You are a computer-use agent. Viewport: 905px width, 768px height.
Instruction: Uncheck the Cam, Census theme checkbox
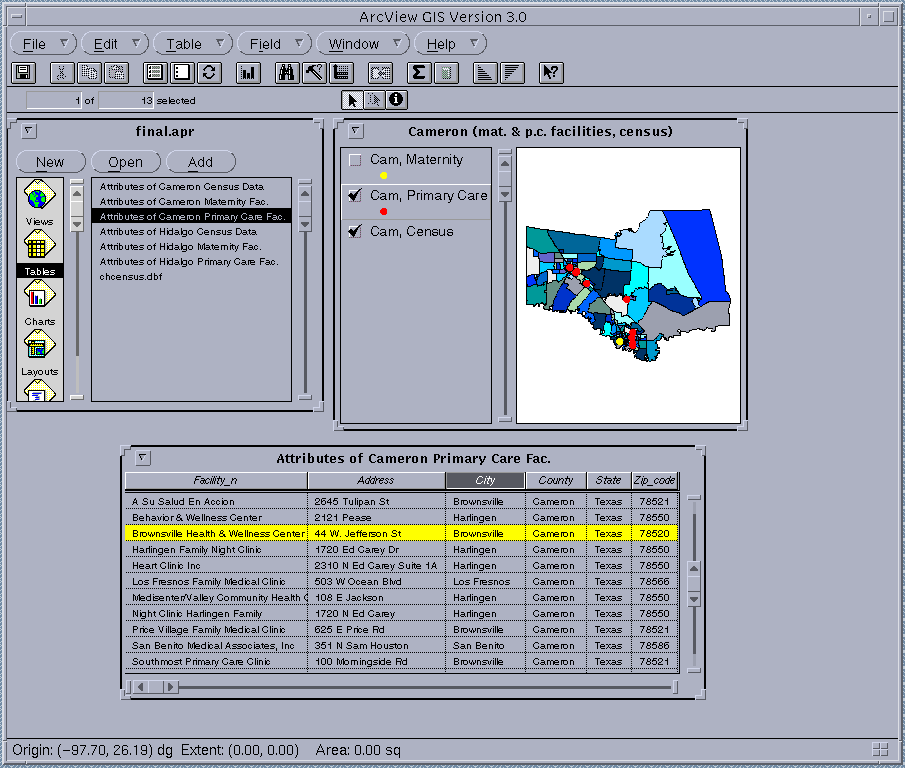356,231
